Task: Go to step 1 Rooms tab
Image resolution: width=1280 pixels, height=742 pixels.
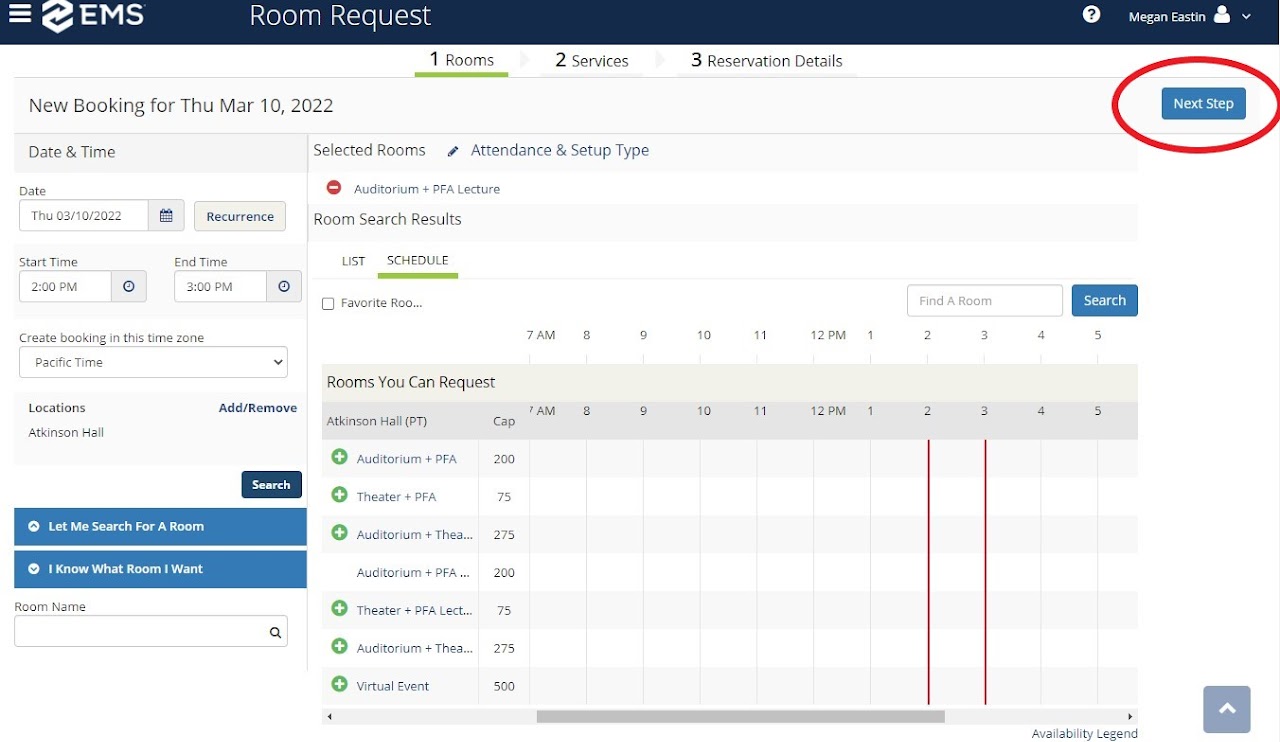Action: tap(462, 60)
